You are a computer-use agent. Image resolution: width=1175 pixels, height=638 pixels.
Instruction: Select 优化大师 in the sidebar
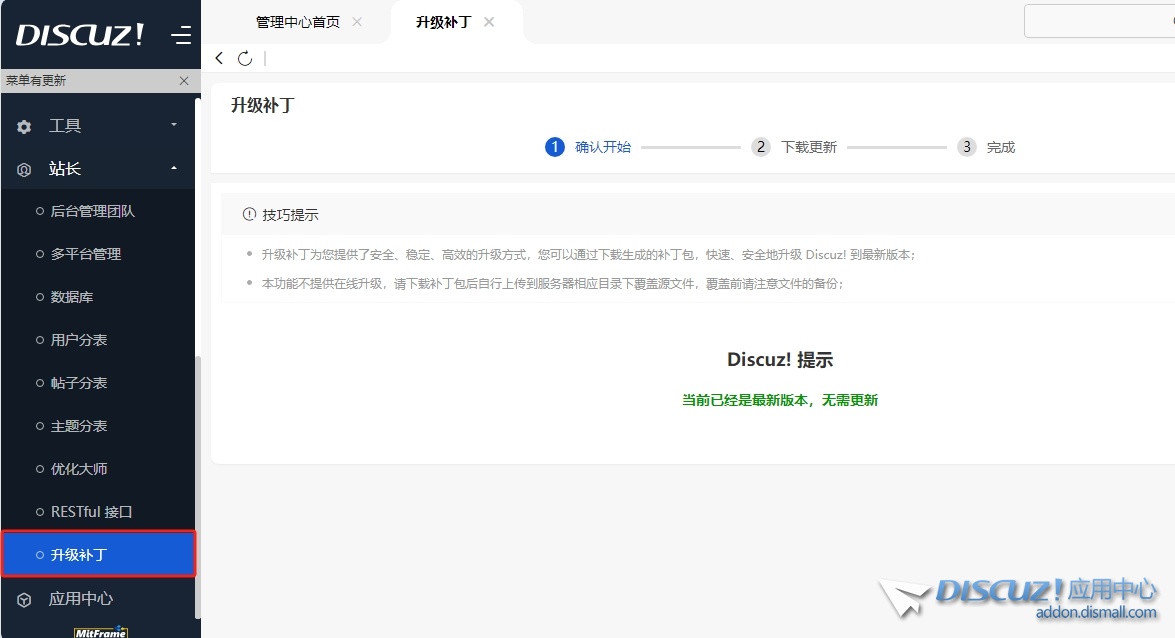(79, 469)
